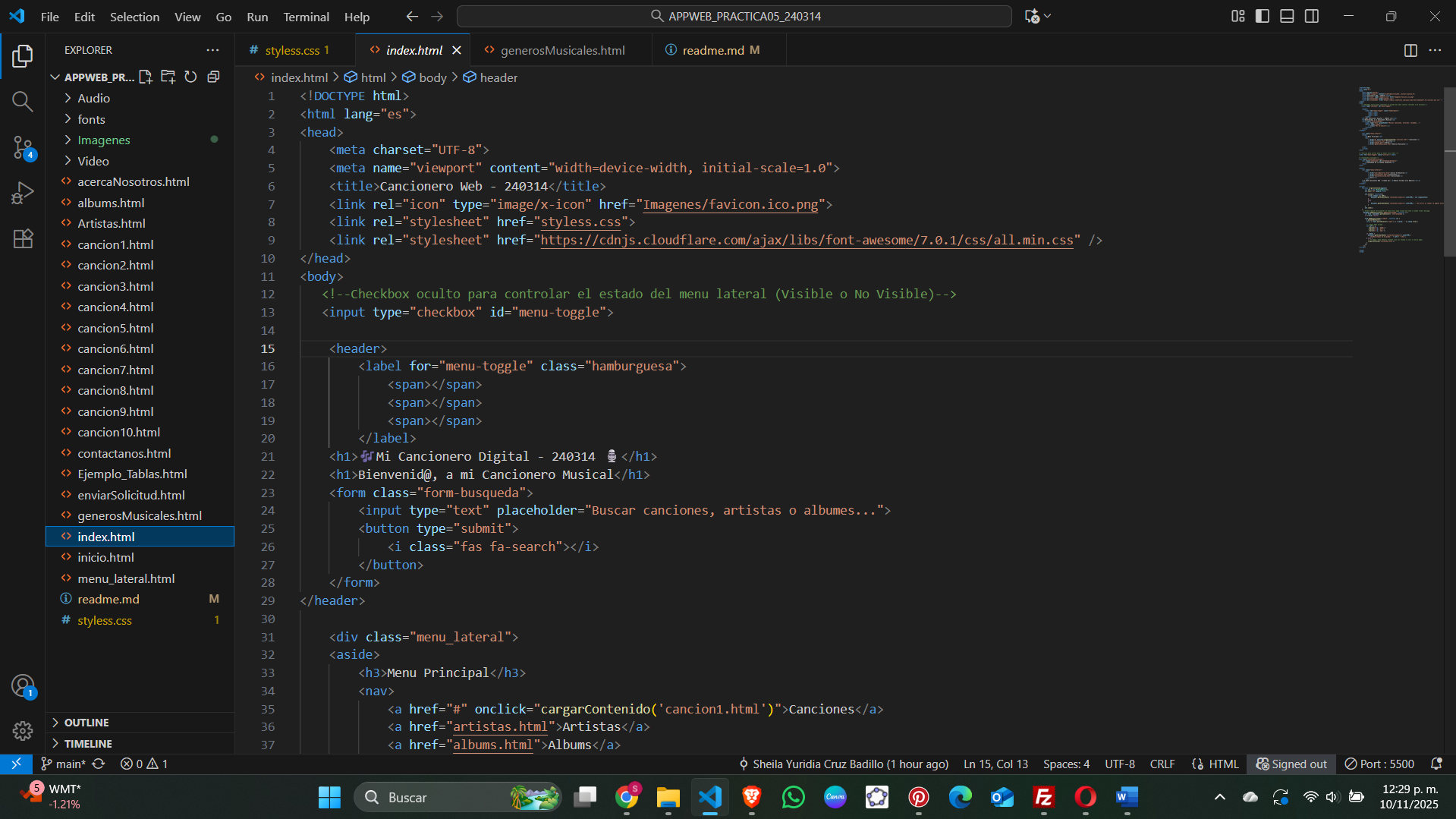
Task: Switch to the generosMusicales.html tab
Action: 561,50
